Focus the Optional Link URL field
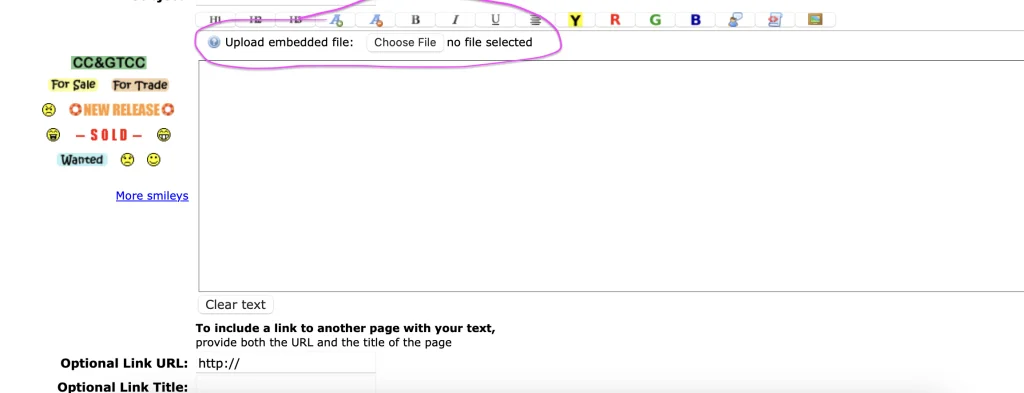 click(286, 364)
